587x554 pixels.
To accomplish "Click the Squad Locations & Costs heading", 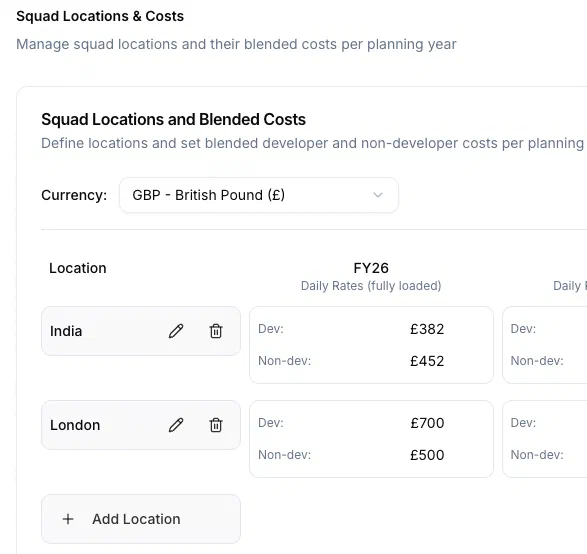I will (100, 16).
